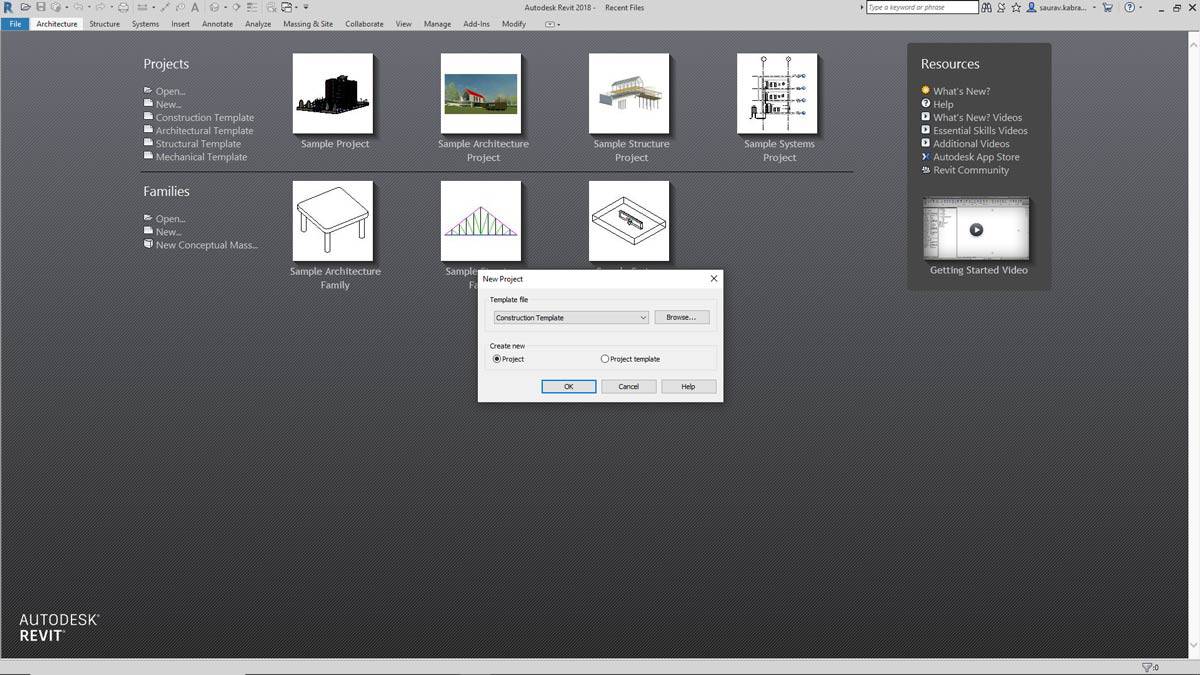The width and height of the screenshot is (1200, 675).
Task: Open the Sample Systems Project thumbnail
Action: [x=777, y=93]
